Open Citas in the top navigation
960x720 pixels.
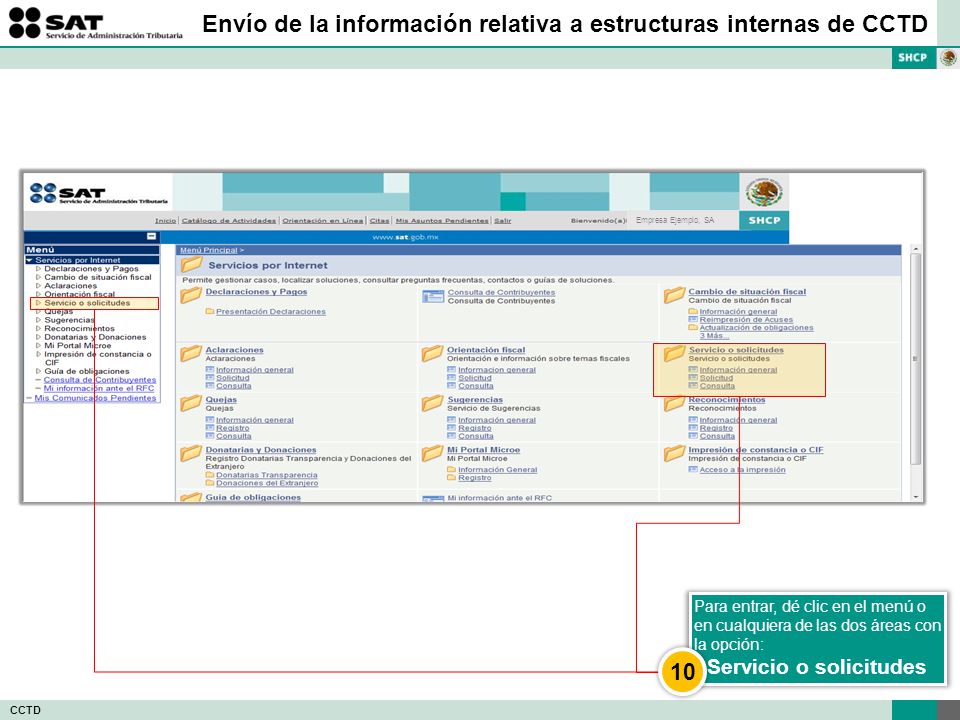coord(380,220)
